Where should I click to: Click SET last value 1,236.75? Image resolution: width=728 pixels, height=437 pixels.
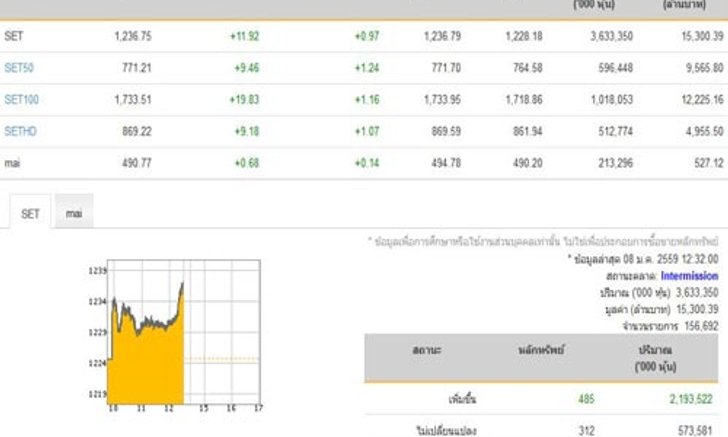point(133,36)
